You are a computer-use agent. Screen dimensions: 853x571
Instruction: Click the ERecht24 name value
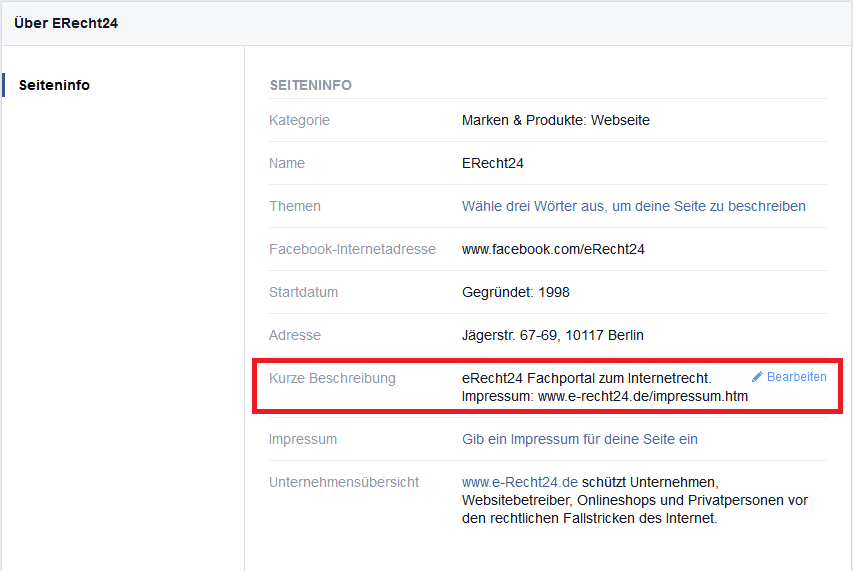click(492, 163)
